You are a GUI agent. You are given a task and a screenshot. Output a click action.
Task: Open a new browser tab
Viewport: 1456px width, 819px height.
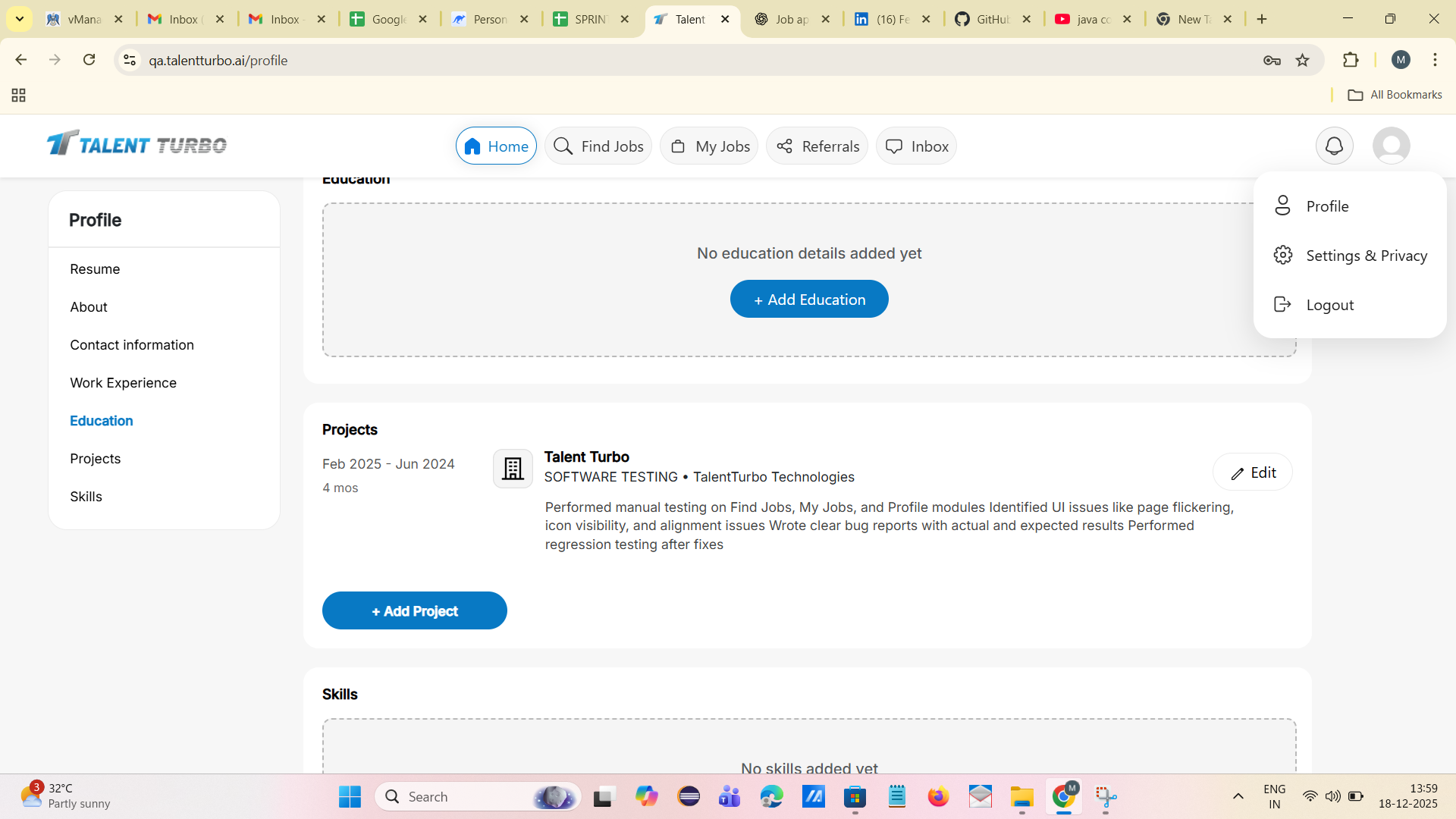1262,19
